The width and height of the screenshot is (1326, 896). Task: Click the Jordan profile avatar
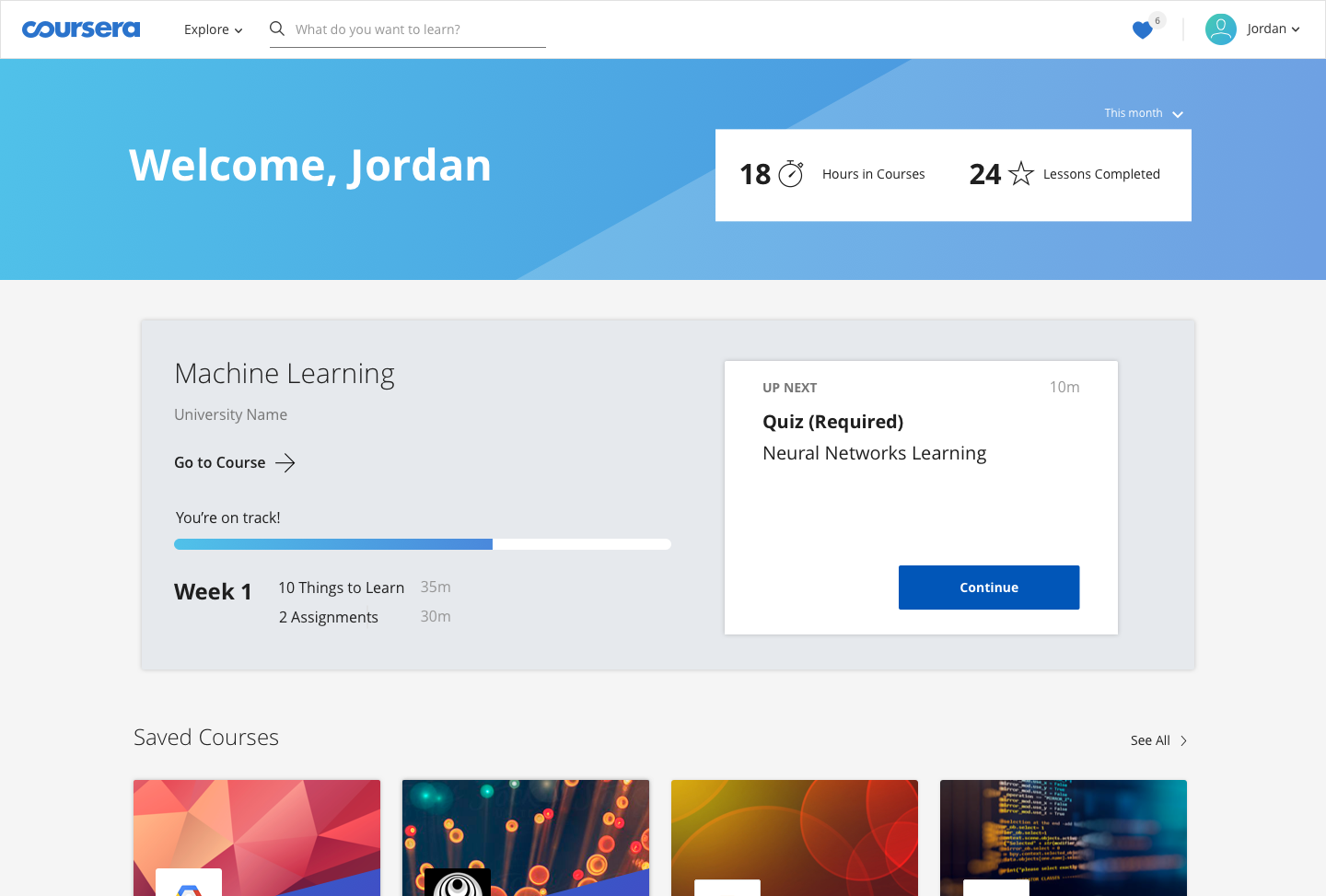1221,29
